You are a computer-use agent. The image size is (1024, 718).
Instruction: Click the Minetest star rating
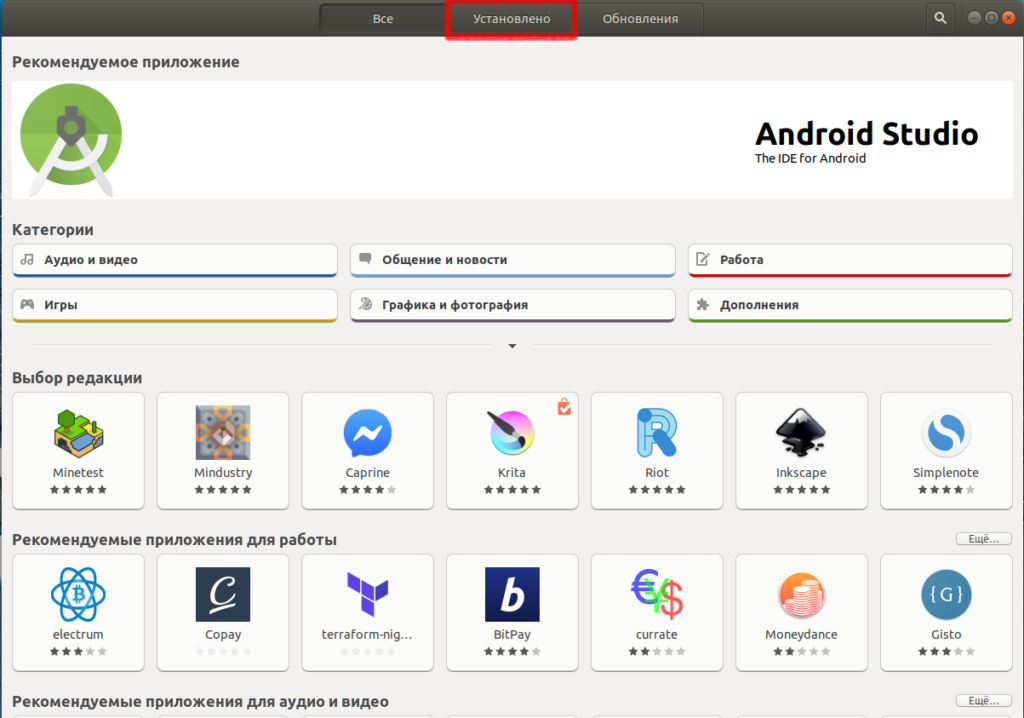point(78,489)
